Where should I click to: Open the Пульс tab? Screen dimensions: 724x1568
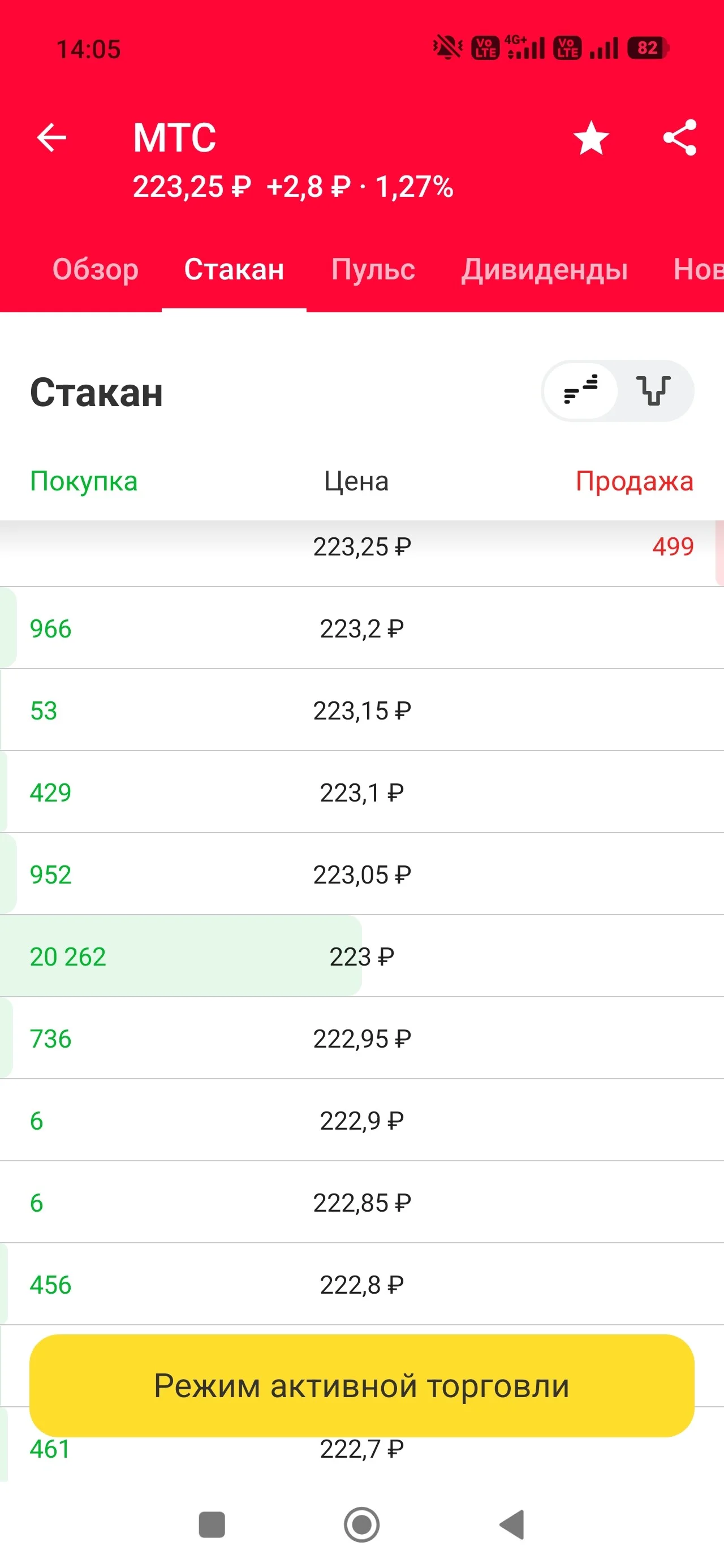(x=373, y=269)
